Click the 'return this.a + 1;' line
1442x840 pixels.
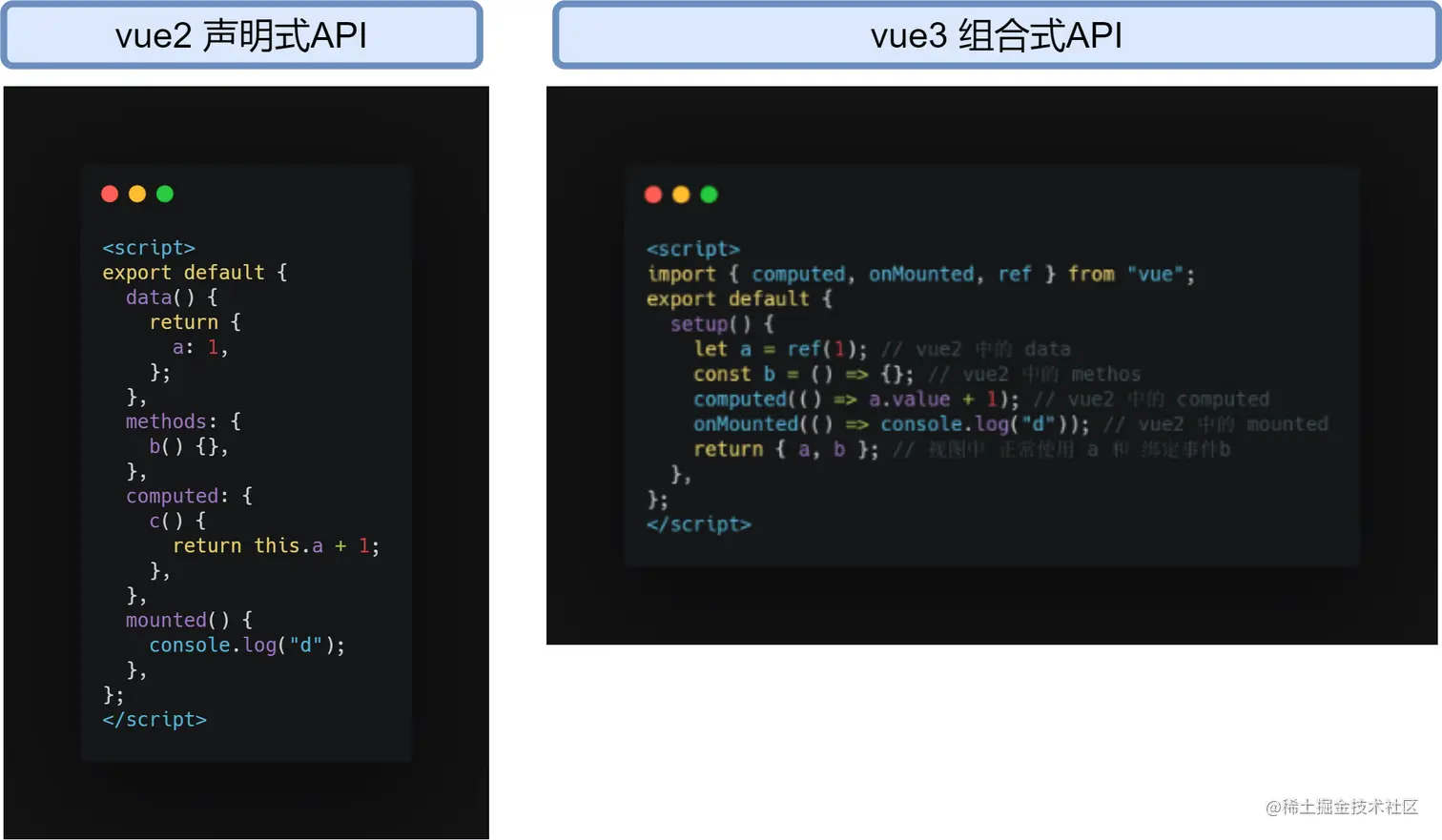point(277,545)
